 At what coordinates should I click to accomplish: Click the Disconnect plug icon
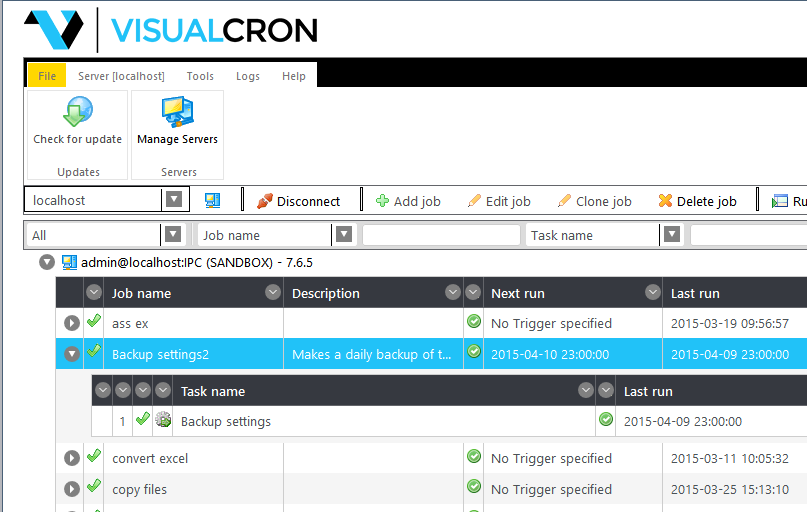point(265,201)
